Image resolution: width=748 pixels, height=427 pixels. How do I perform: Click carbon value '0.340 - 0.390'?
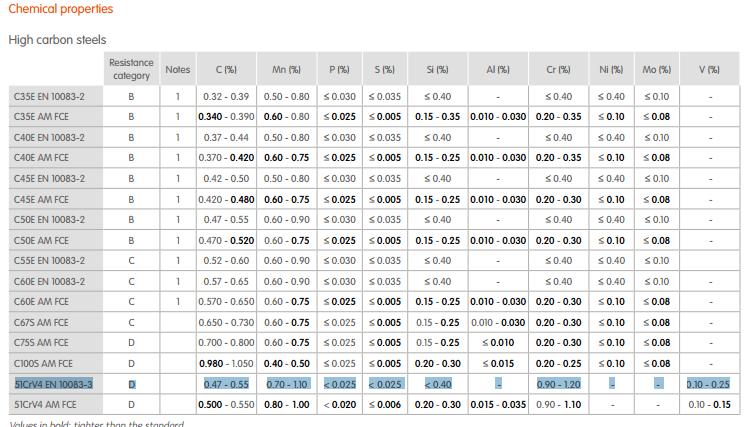(x=226, y=116)
